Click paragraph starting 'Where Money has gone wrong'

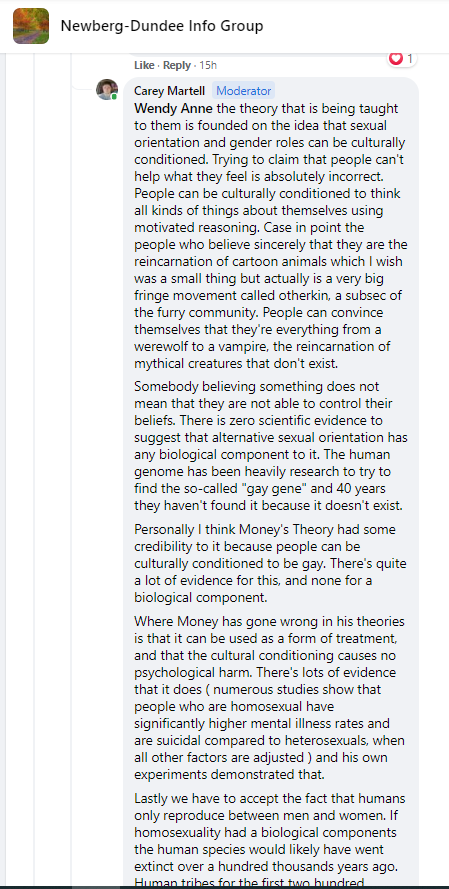tap(271, 698)
